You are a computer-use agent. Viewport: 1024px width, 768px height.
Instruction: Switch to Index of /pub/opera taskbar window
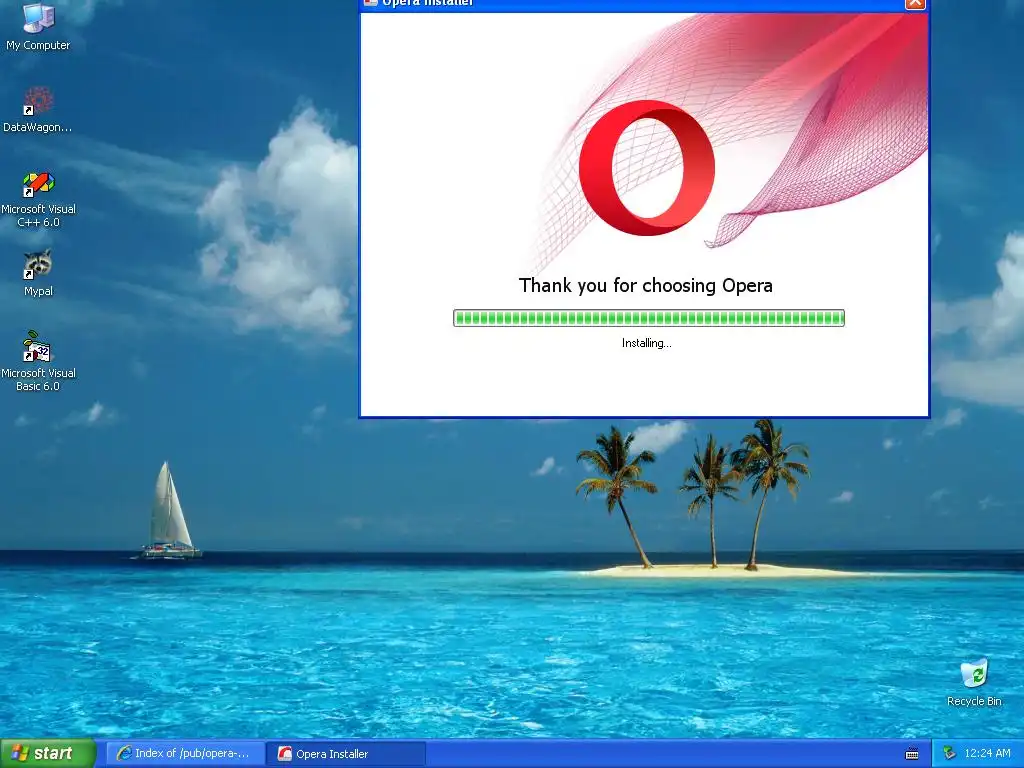(x=185, y=754)
